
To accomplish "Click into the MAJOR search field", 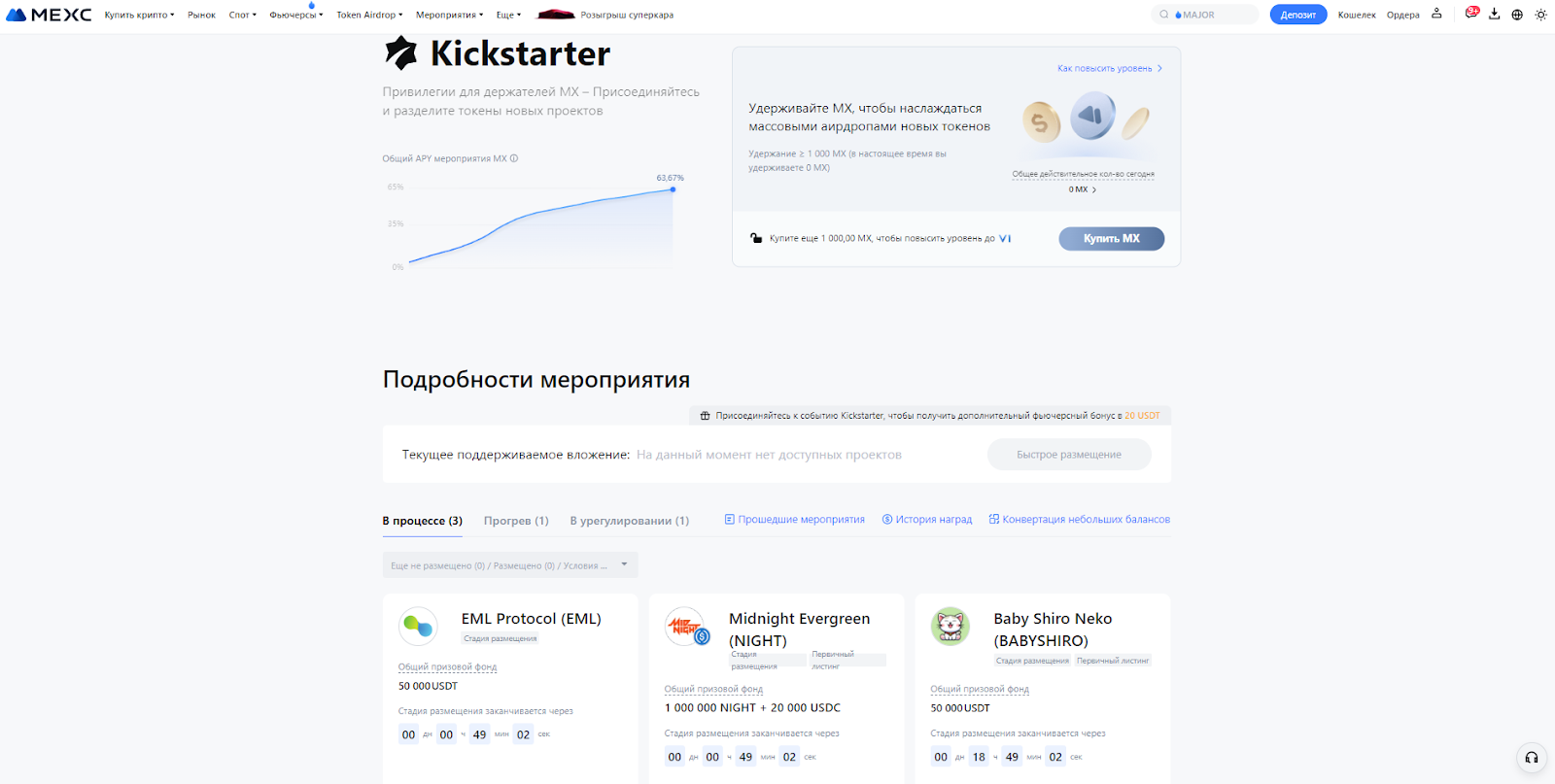I will 1205,15.
